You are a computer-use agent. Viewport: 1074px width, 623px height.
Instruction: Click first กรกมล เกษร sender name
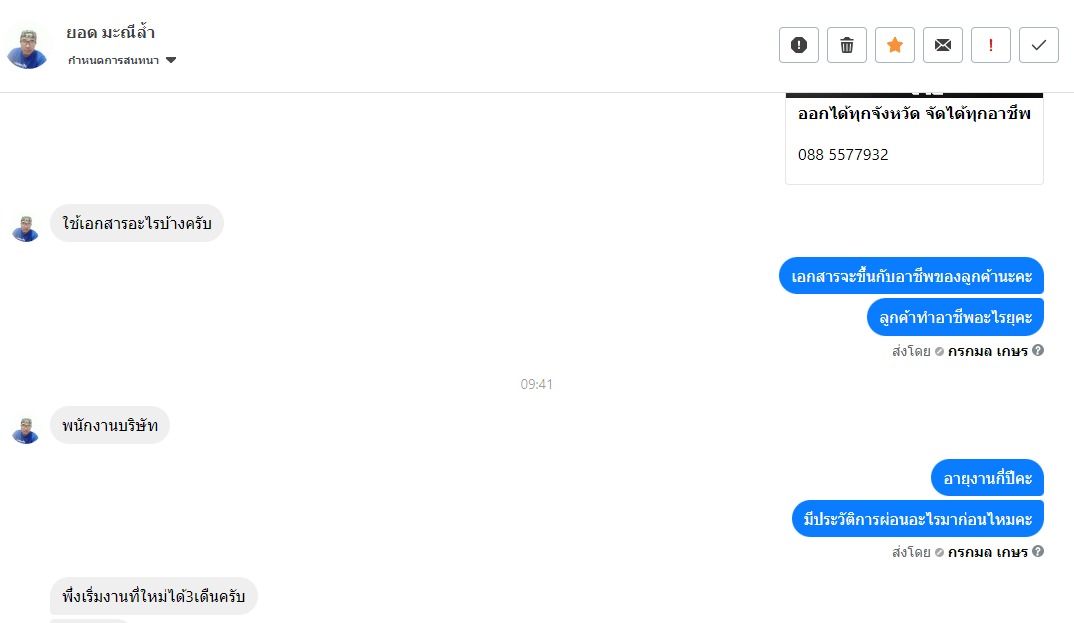pos(988,351)
